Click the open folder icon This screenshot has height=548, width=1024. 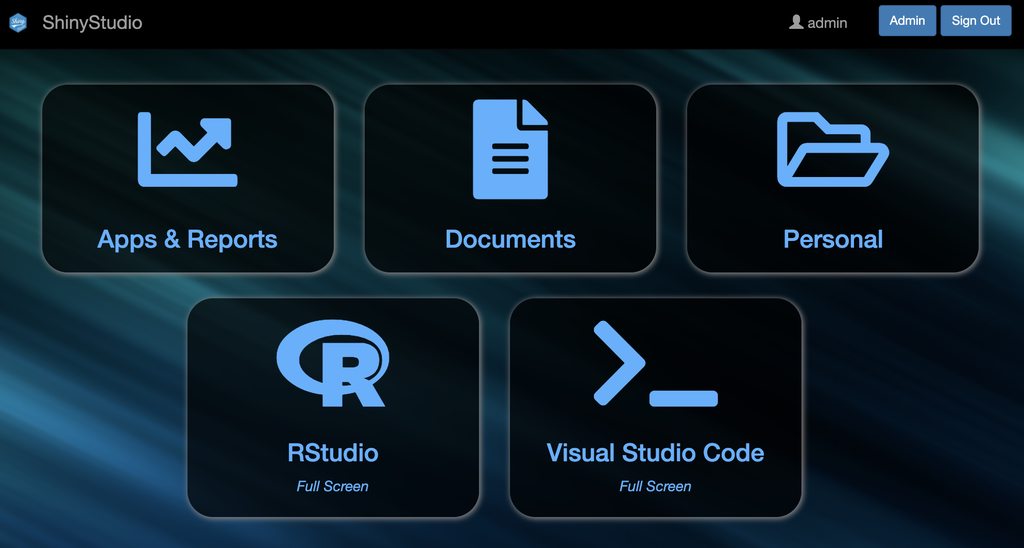click(x=833, y=150)
